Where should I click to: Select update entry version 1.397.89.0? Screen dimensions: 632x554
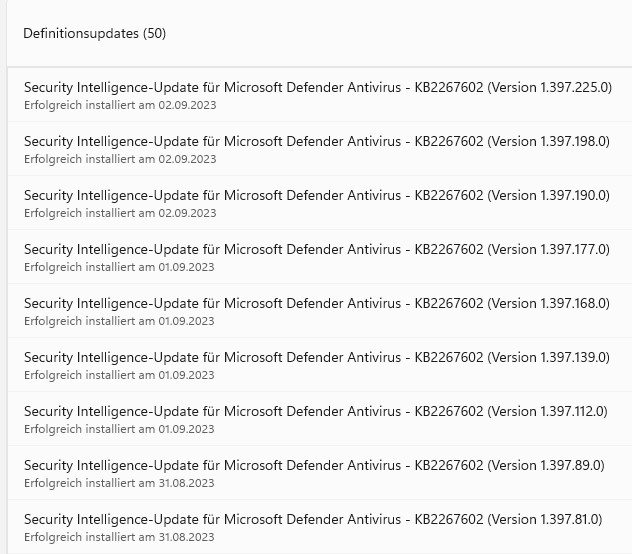314,466
